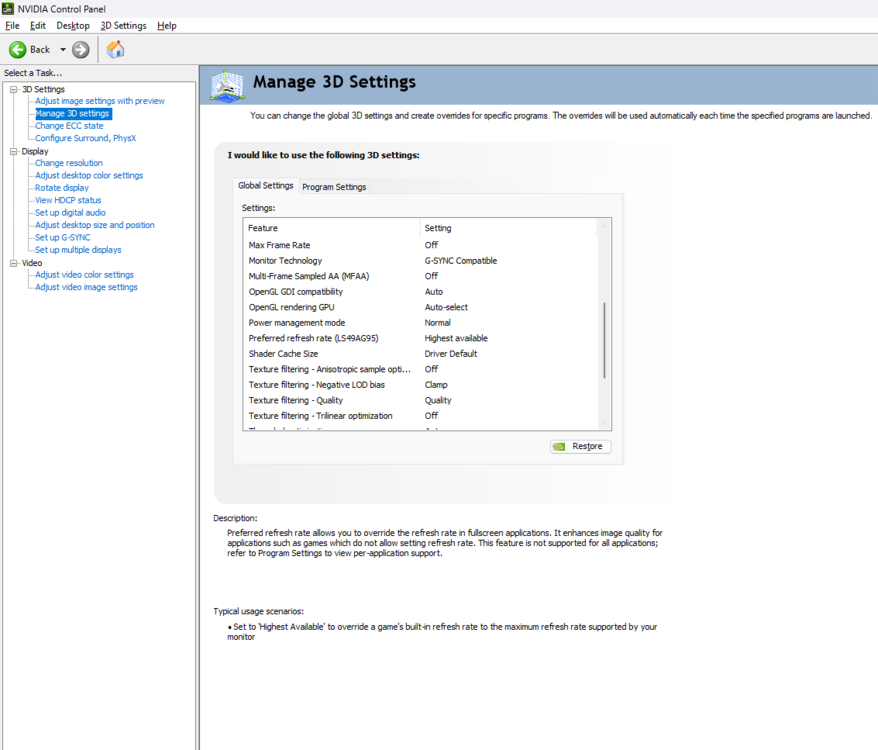
Task: Select Preferred refresh rate (LS49AG95) row
Action: pyautogui.click(x=423, y=338)
